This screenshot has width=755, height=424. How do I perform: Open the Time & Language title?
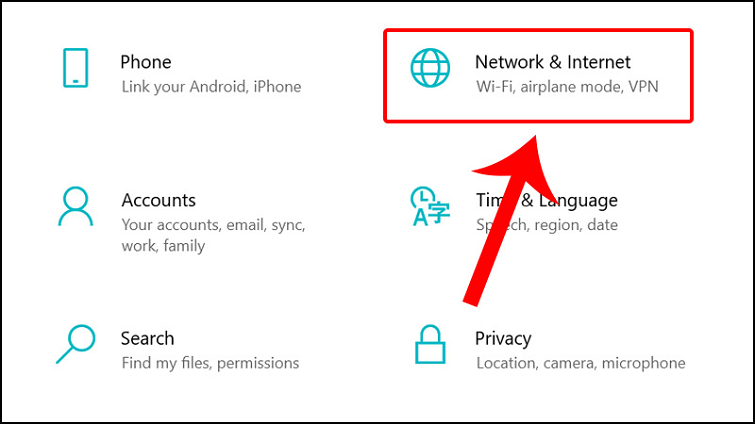click(547, 200)
